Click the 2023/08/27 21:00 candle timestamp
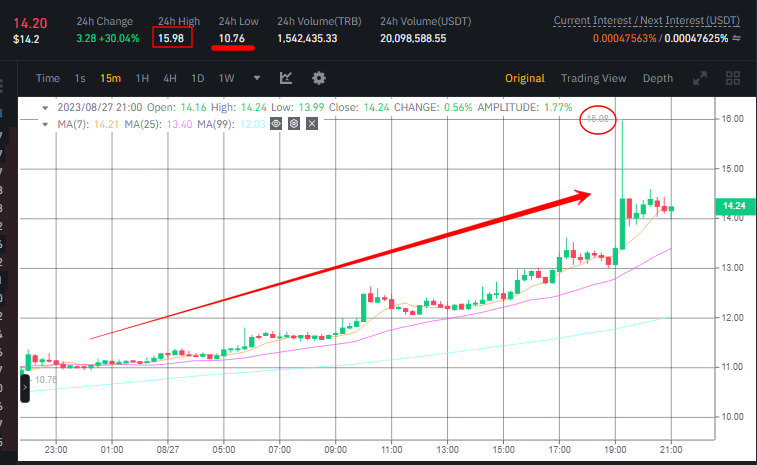 pyautogui.click(x=100, y=107)
